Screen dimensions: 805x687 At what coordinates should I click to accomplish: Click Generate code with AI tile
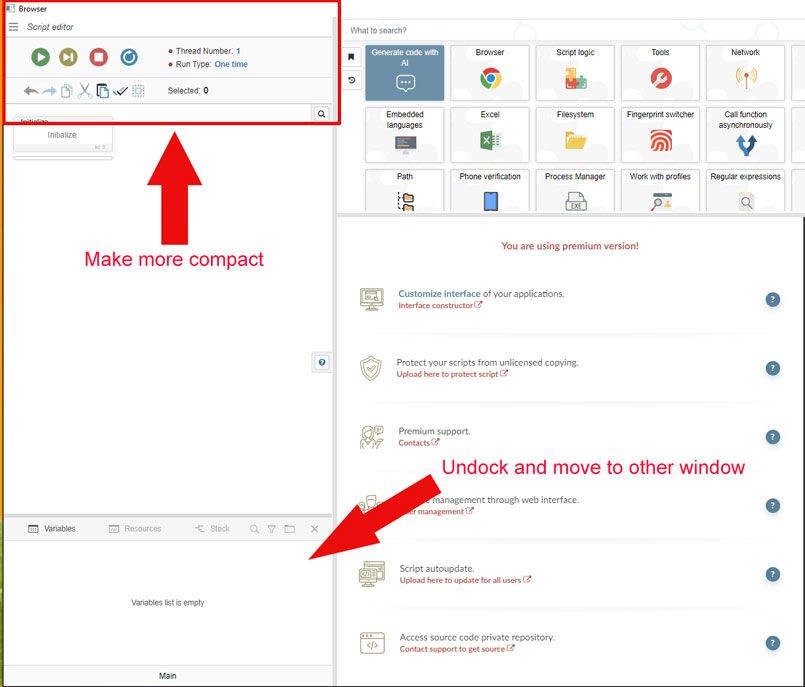pyautogui.click(x=404, y=72)
